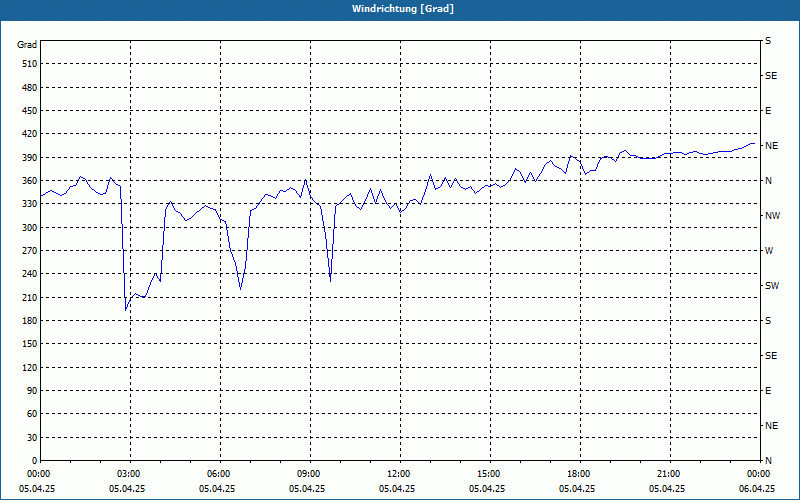Select the 60 degree axis label
Viewport: 800px width, 500px height.
32,414
